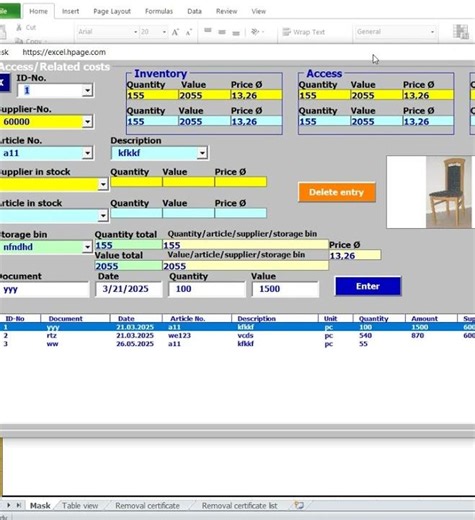This screenshot has width=475, height=520.
Task: Open the Storage bin nfndhd dropdown
Action: point(87,247)
